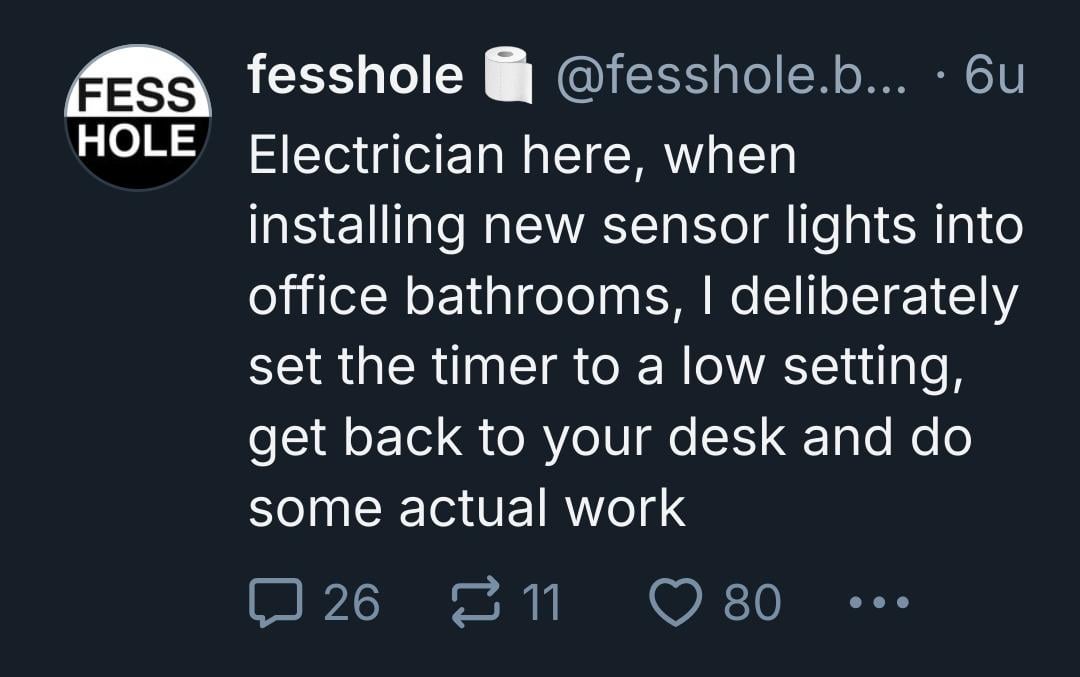The width and height of the screenshot is (1080, 677).
Task: Click the word "deliberately" in the post
Action: [x=874, y=298]
